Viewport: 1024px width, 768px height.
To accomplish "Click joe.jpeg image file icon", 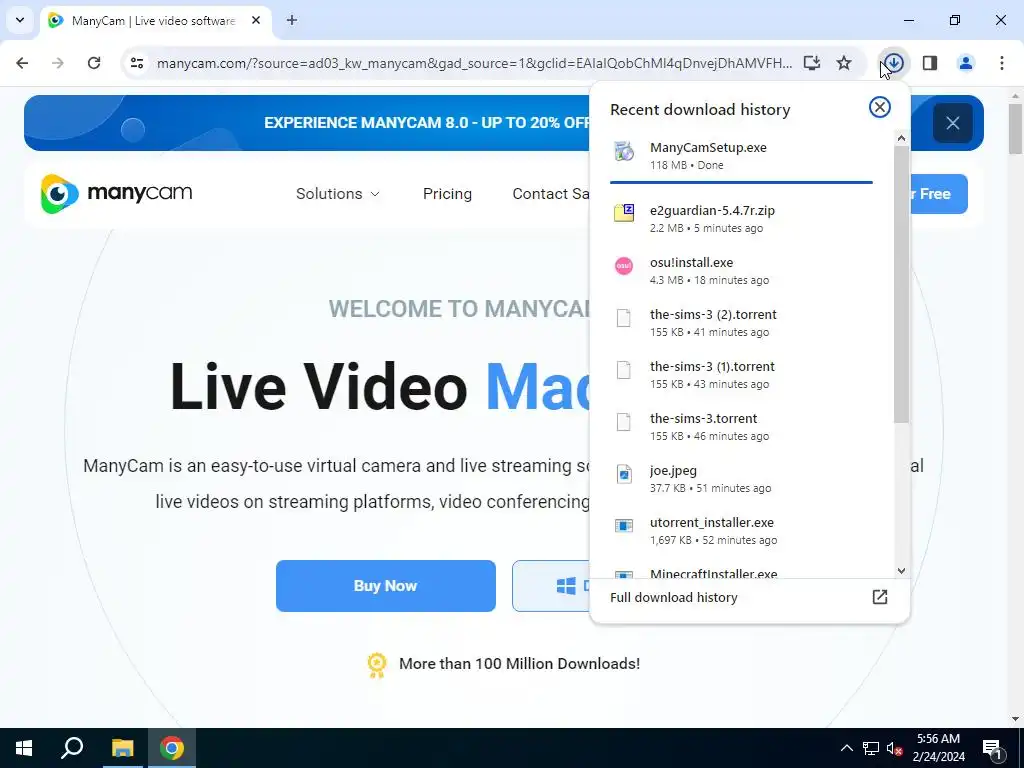I will (x=624, y=474).
